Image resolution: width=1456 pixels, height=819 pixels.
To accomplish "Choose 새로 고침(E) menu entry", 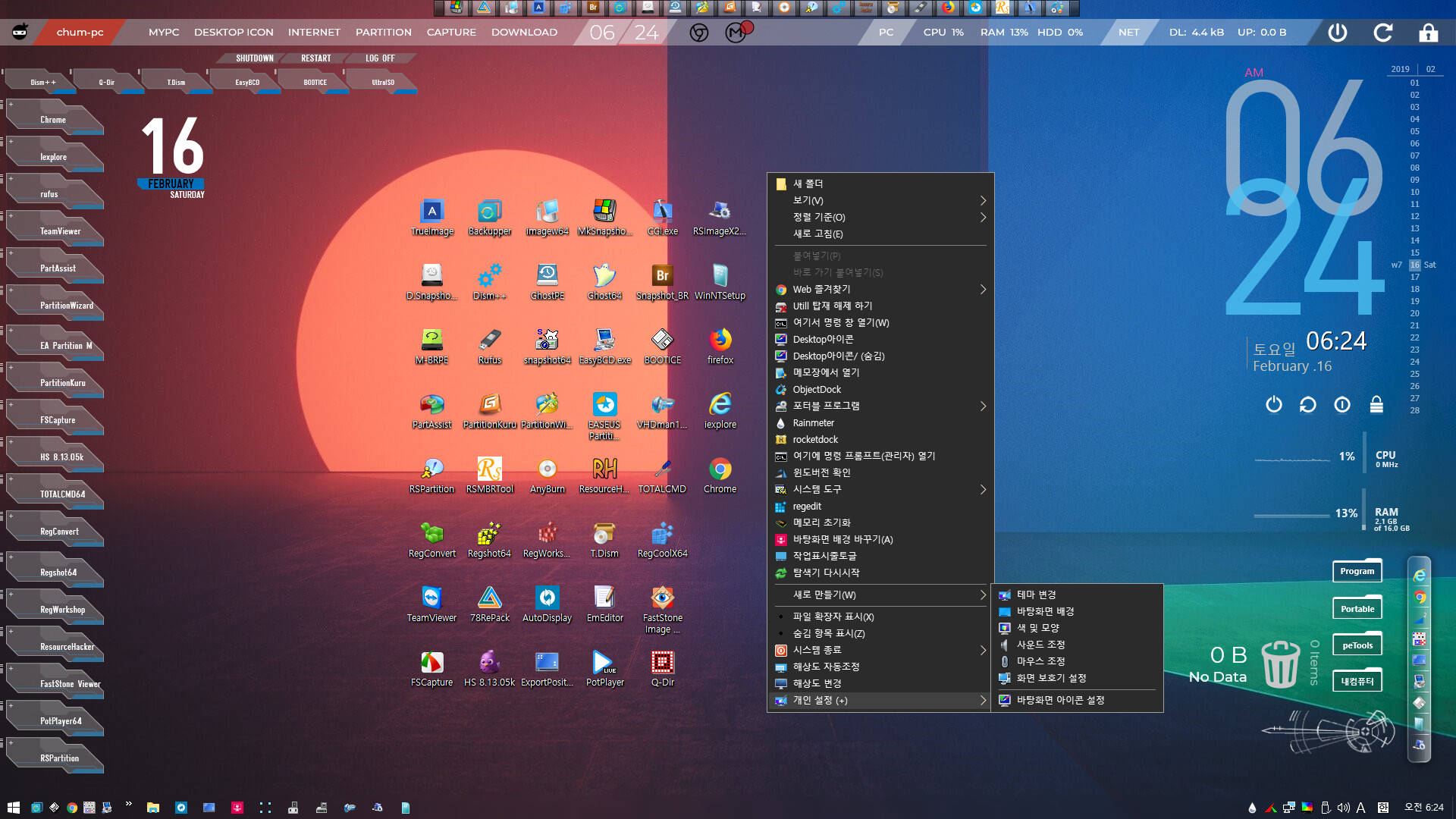I will pyautogui.click(x=880, y=234).
